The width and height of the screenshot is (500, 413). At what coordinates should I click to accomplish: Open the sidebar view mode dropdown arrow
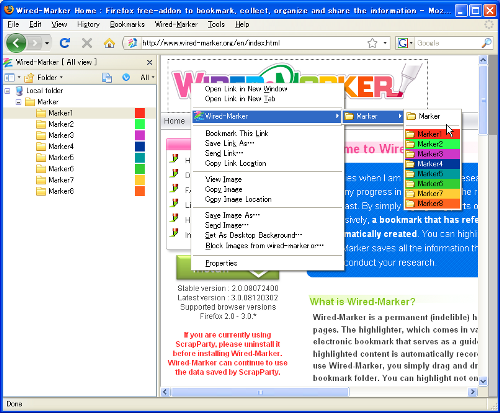[x=19, y=77]
